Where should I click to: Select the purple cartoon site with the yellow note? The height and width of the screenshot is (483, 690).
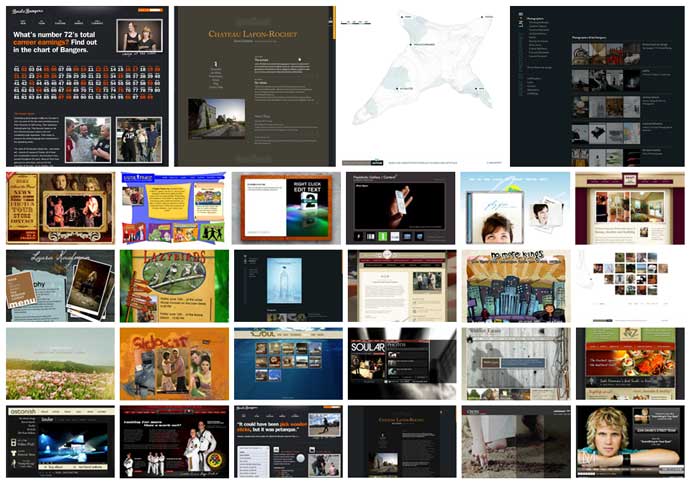174,208
